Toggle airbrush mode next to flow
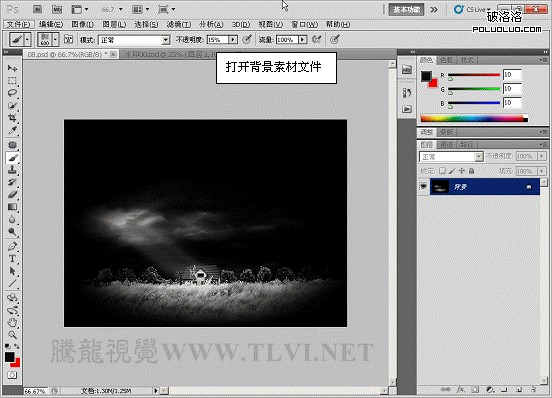Screen dimensions: 552x398 pyautogui.click(x=316, y=39)
